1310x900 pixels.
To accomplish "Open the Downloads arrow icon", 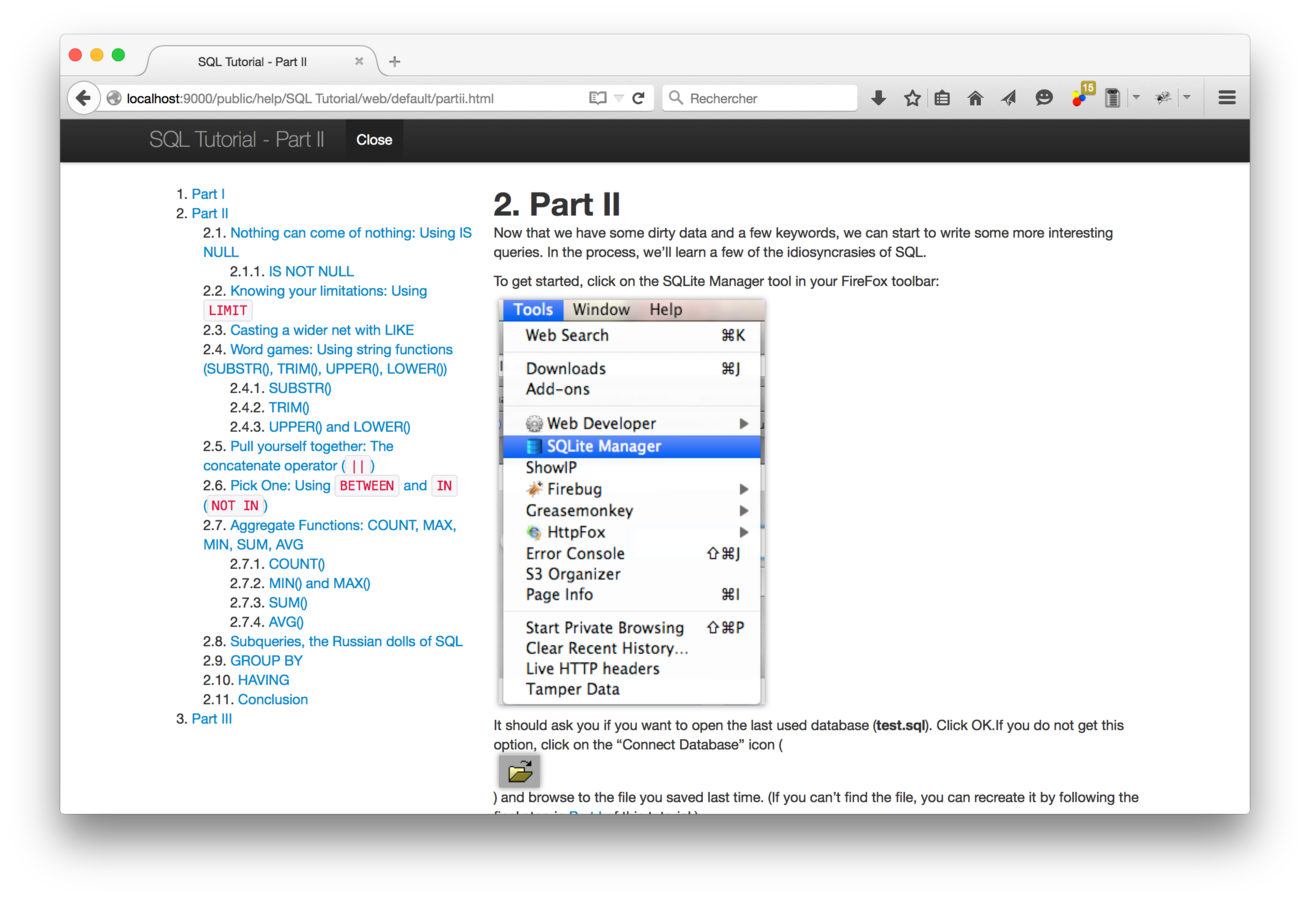I will 879,98.
